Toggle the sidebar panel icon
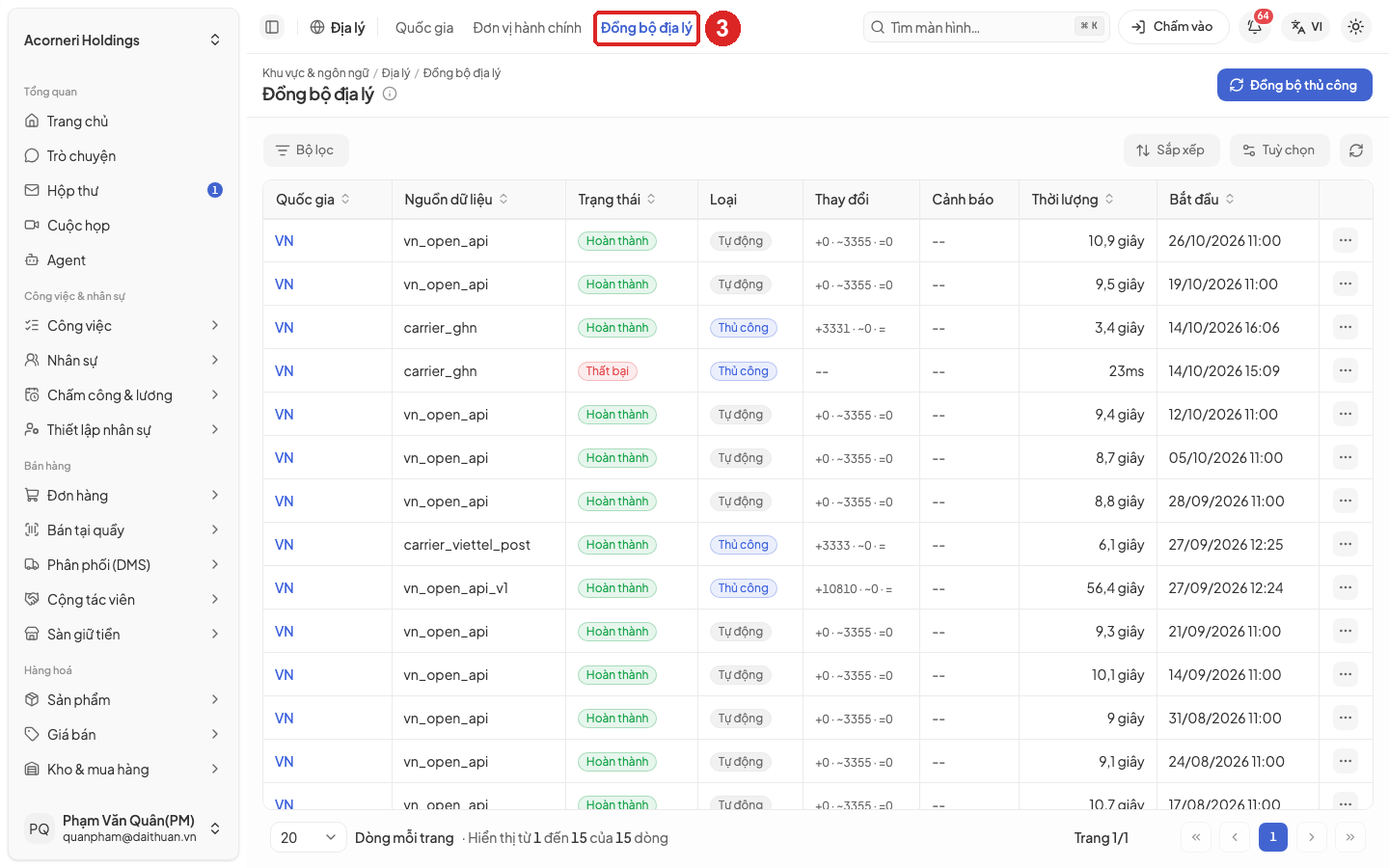 pos(272,27)
